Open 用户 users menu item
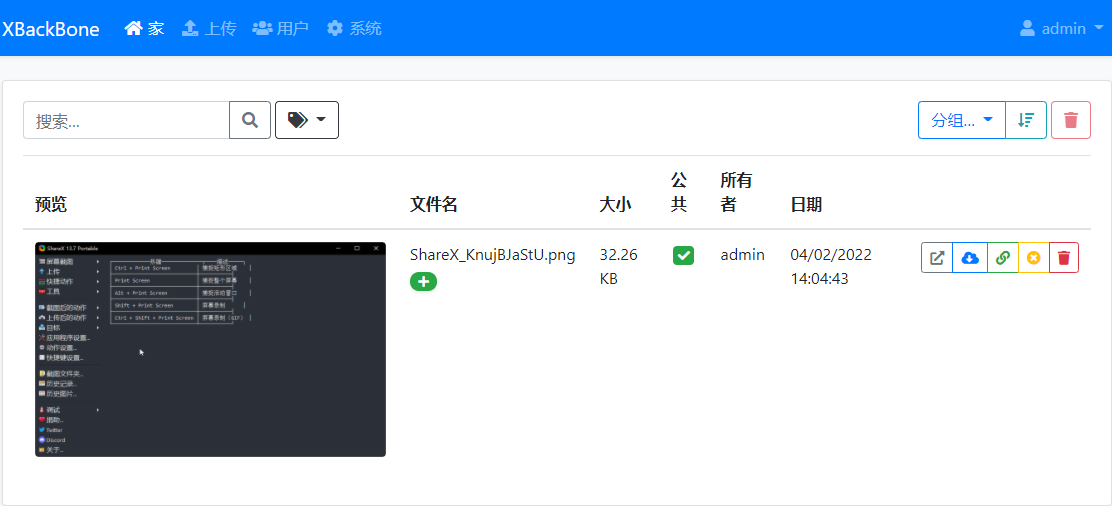Viewport: 1112px width, 506px height. [x=281, y=28]
